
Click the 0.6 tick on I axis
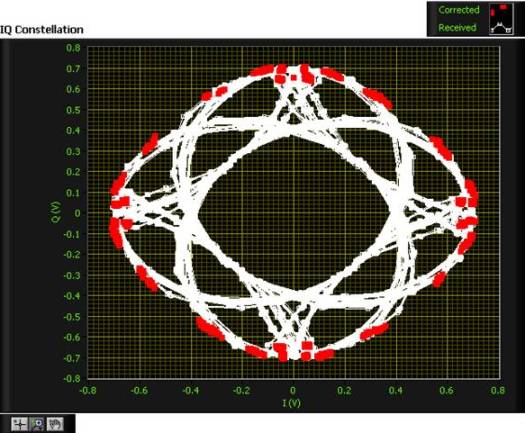447,390
